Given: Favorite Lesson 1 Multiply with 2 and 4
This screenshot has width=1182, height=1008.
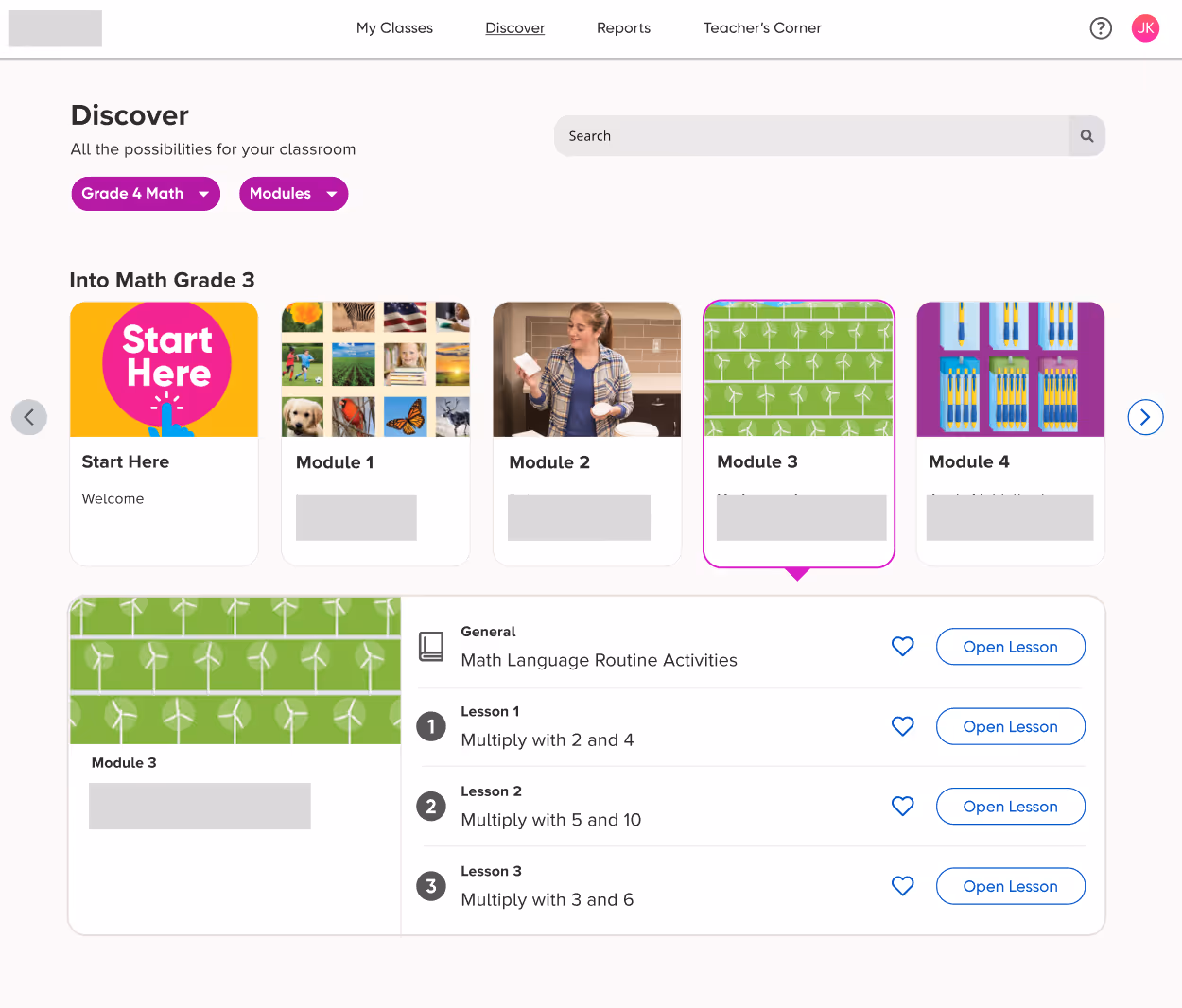Looking at the screenshot, I should click(903, 726).
